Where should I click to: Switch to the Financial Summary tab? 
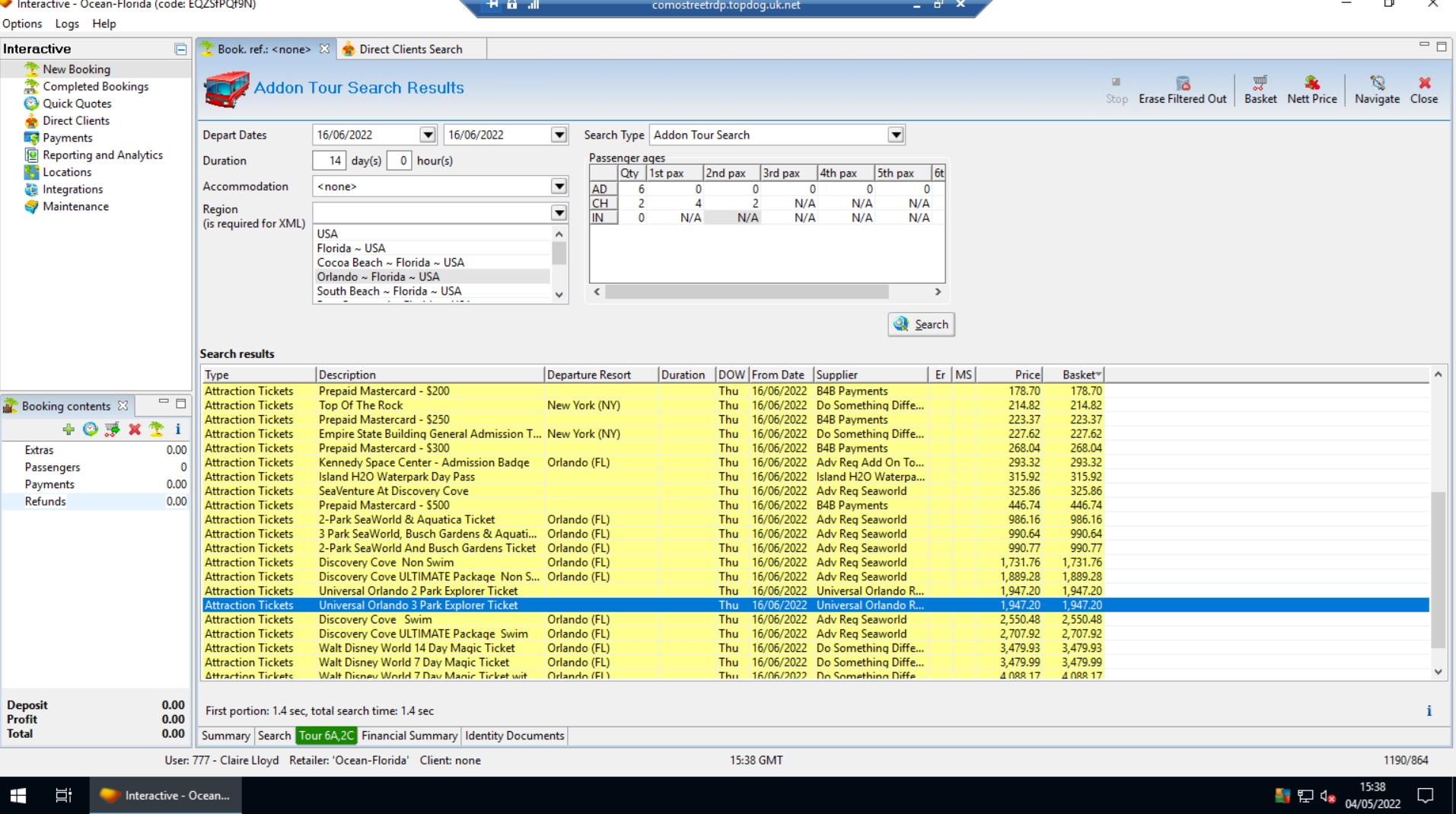point(409,736)
